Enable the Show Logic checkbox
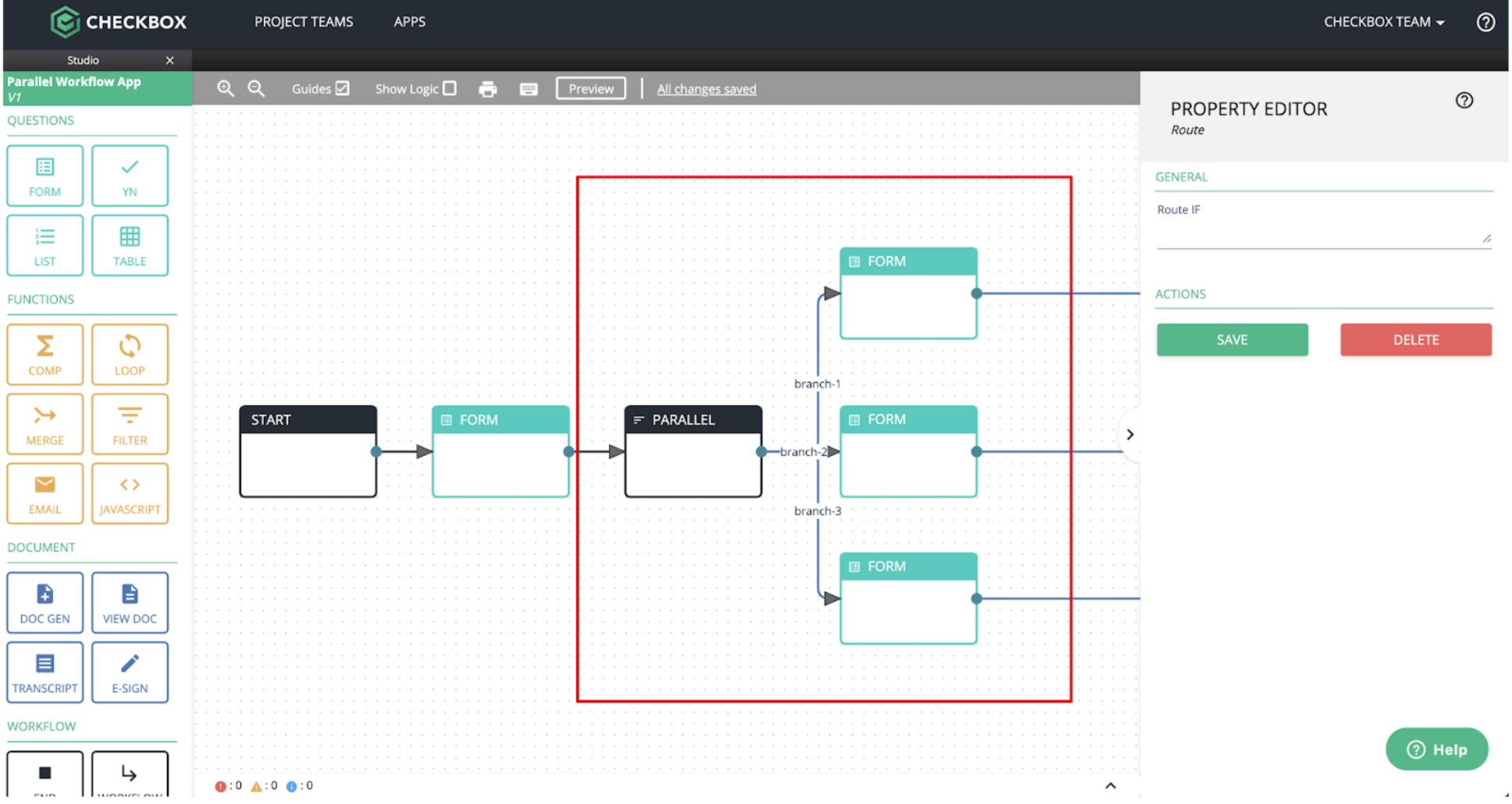This screenshot has height=804, width=1512. click(450, 88)
